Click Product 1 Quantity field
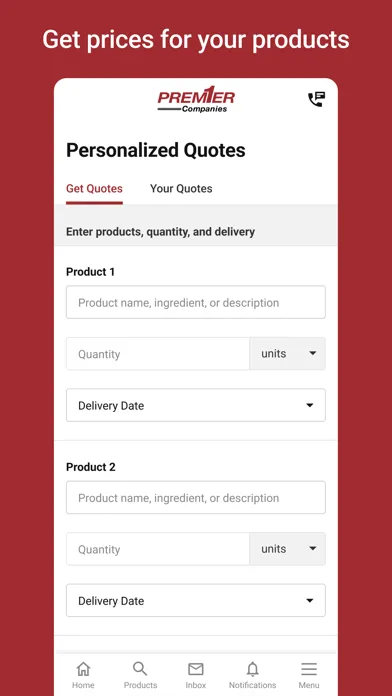 click(158, 354)
